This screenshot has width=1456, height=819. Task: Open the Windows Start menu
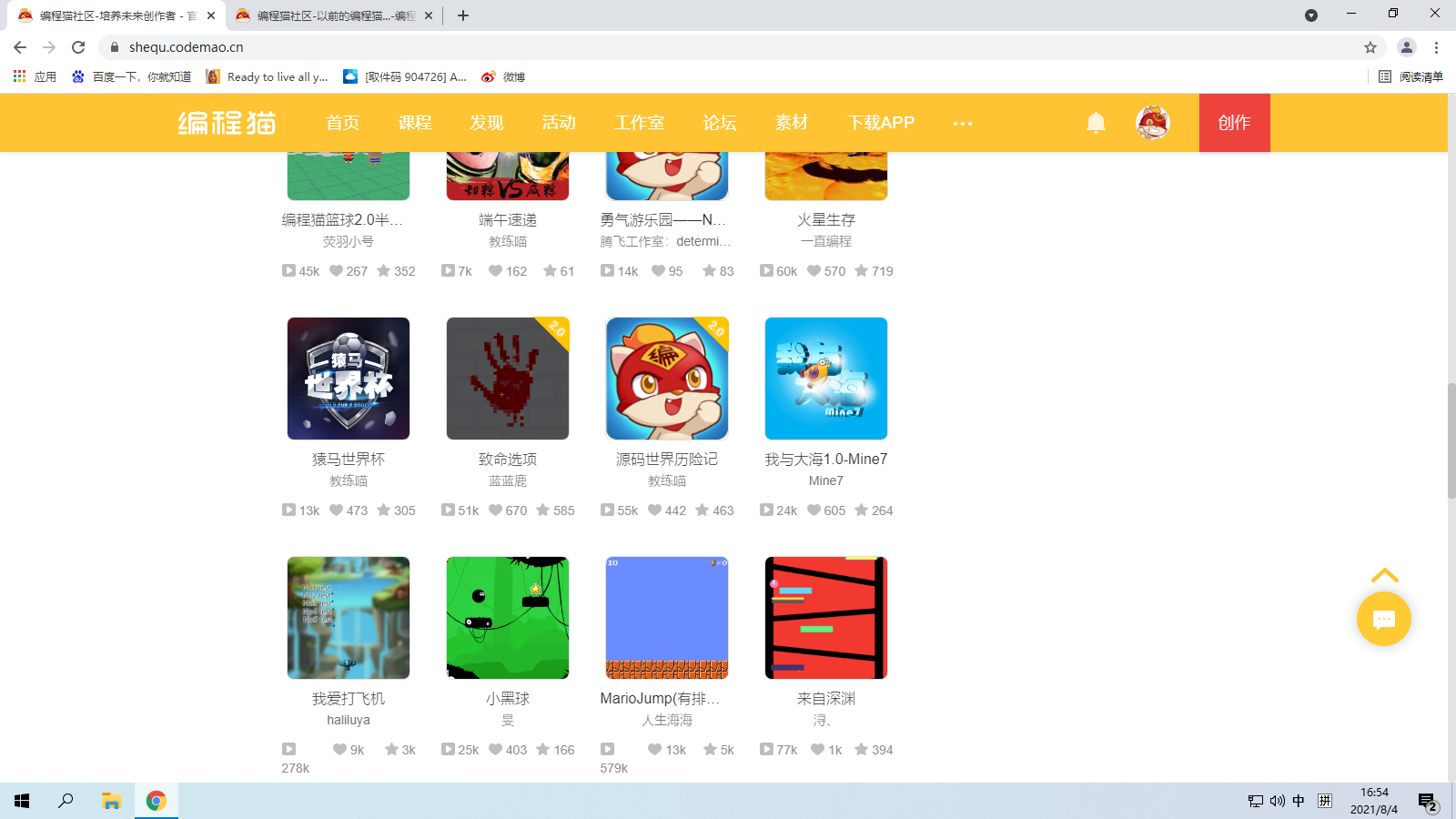(22, 801)
